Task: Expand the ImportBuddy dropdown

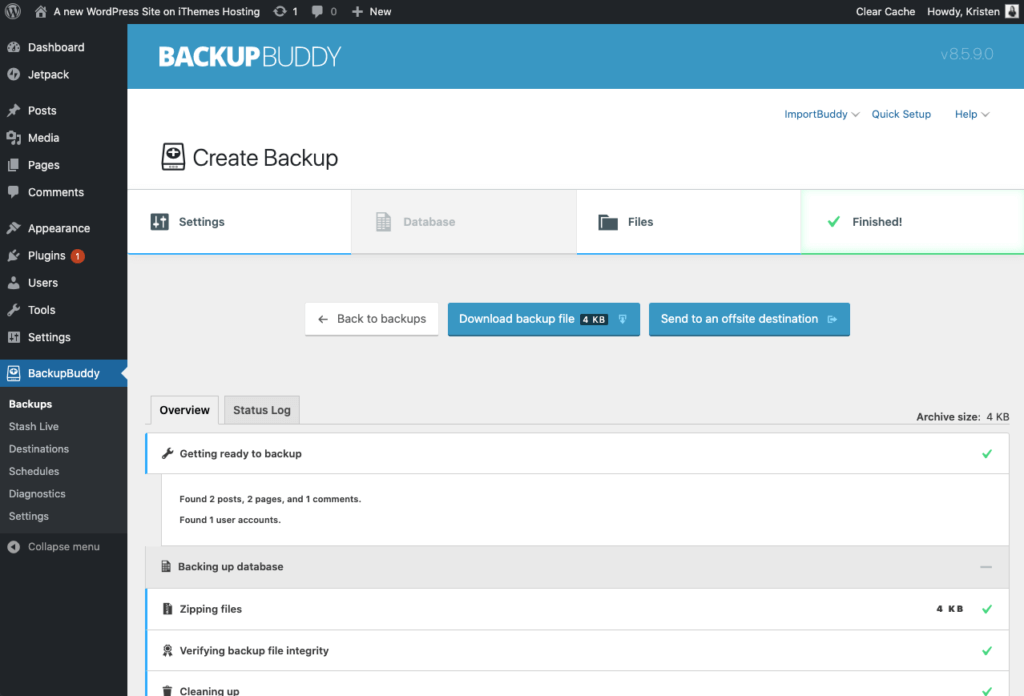Action: click(821, 114)
